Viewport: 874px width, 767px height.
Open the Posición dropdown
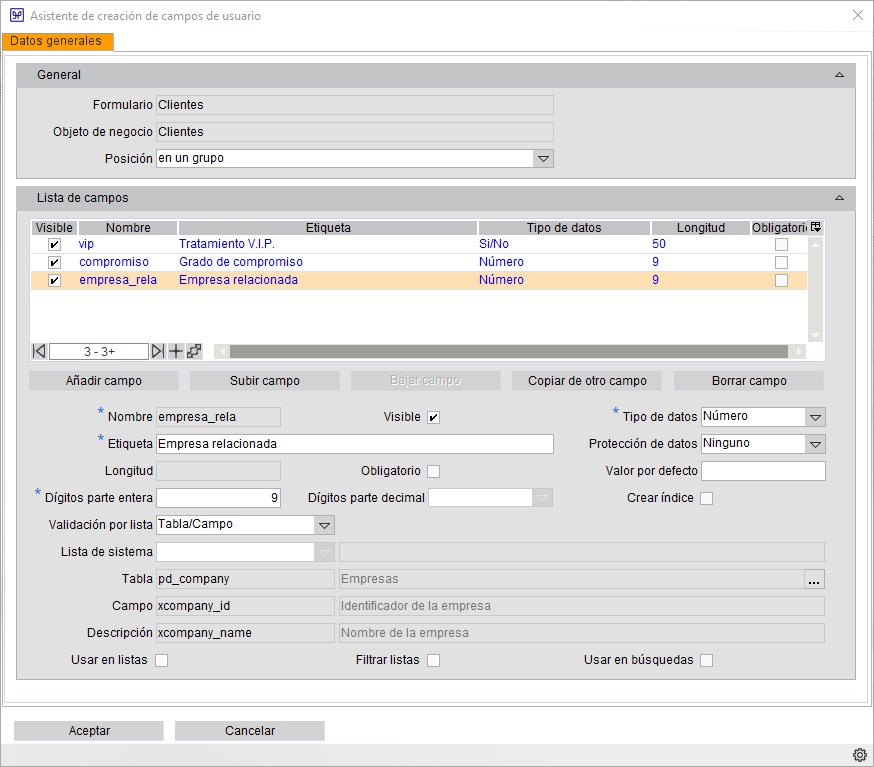pyautogui.click(x=542, y=158)
